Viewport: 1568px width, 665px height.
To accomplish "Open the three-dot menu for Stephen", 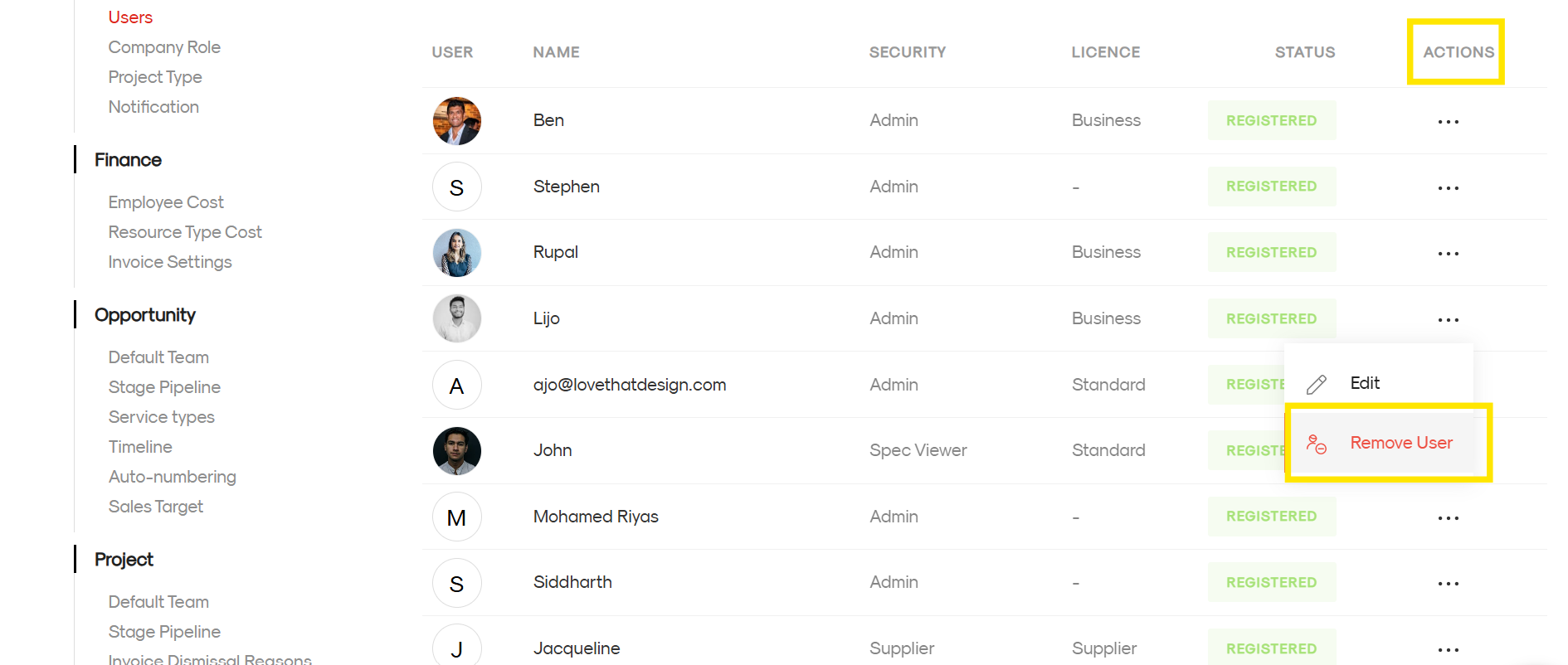I will pyautogui.click(x=1448, y=187).
